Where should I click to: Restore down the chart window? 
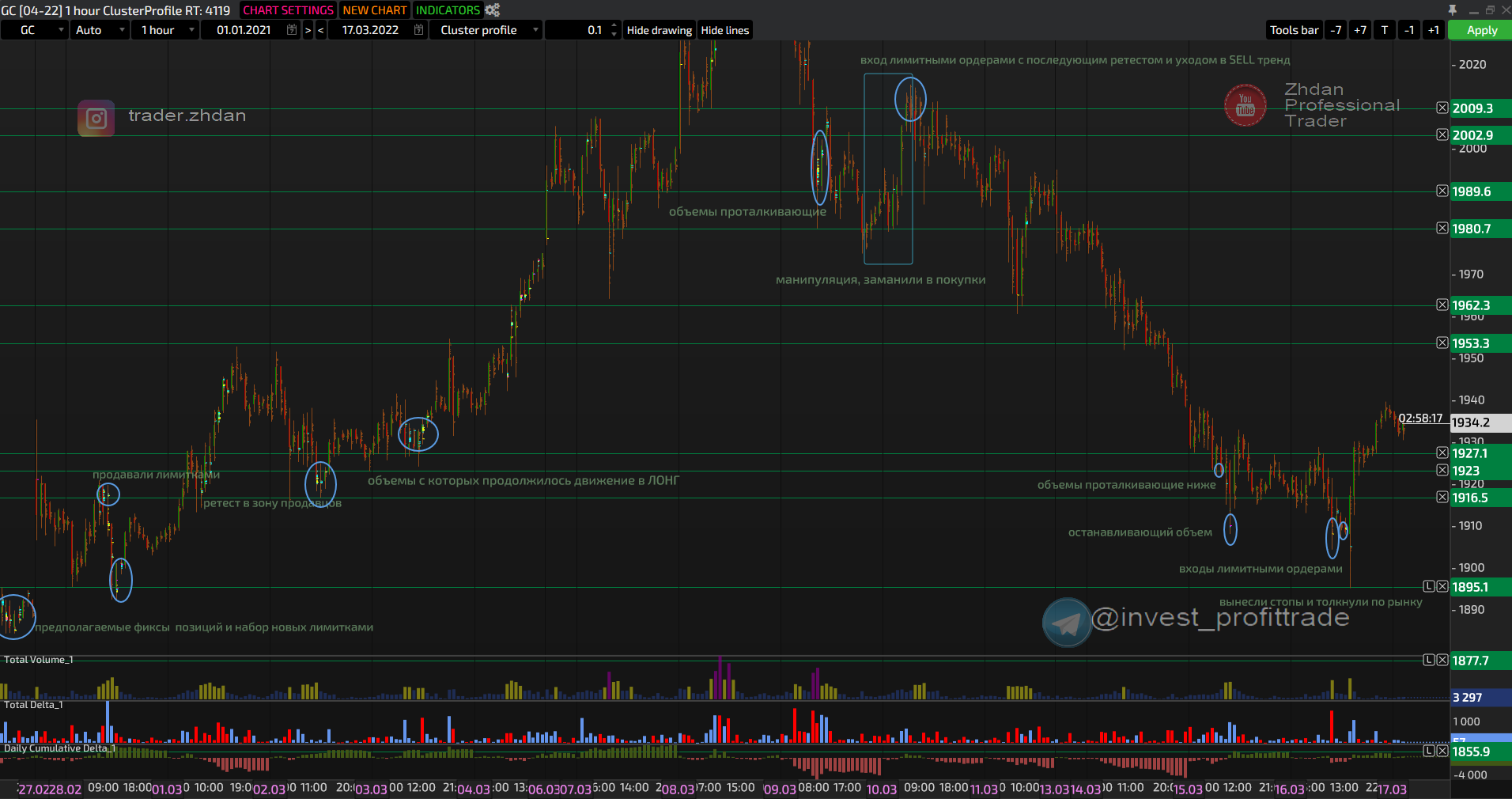pos(1490,10)
